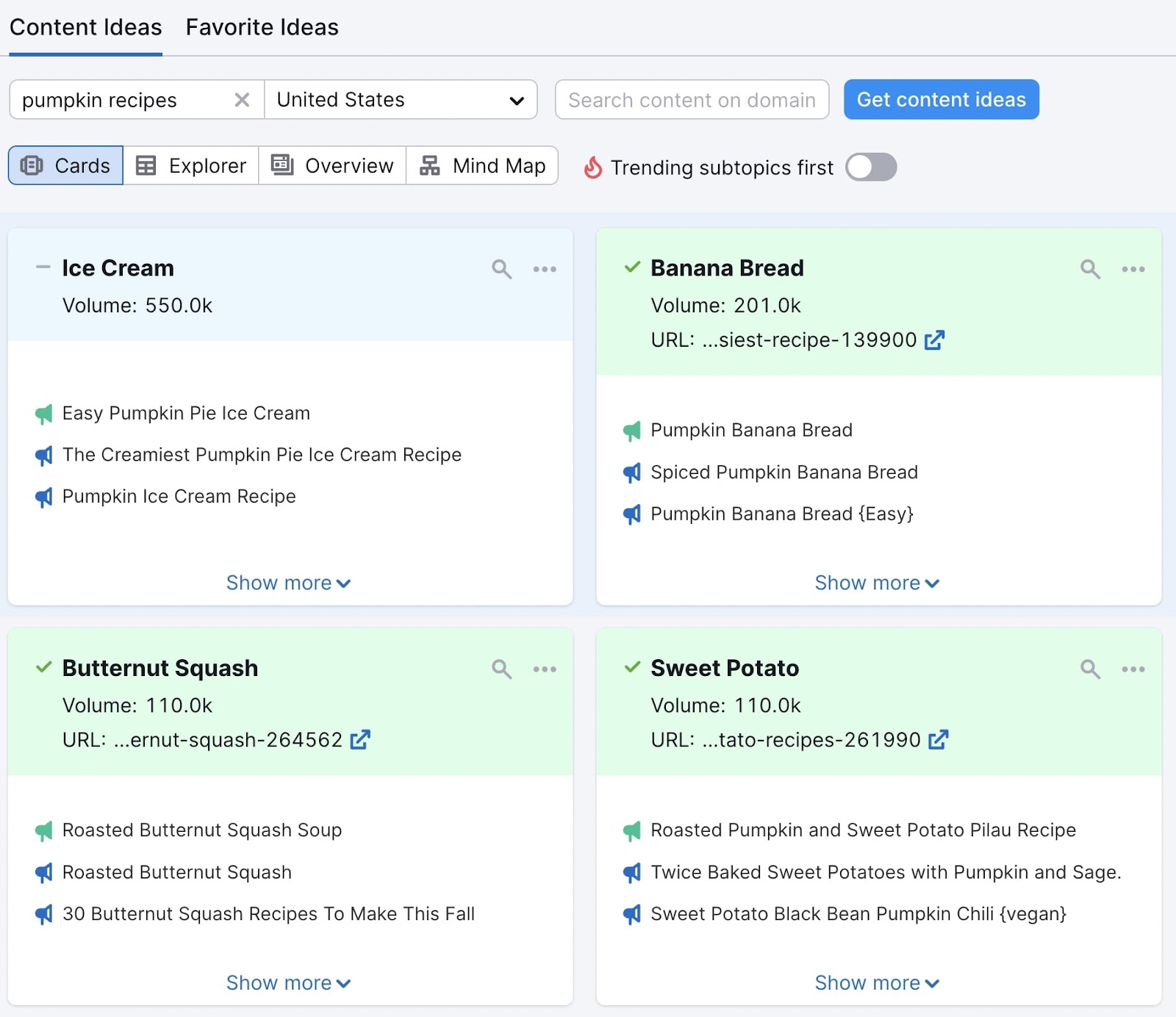
Task: Expand Show more under Butternut Squash ideas
Action: [288, 982]
